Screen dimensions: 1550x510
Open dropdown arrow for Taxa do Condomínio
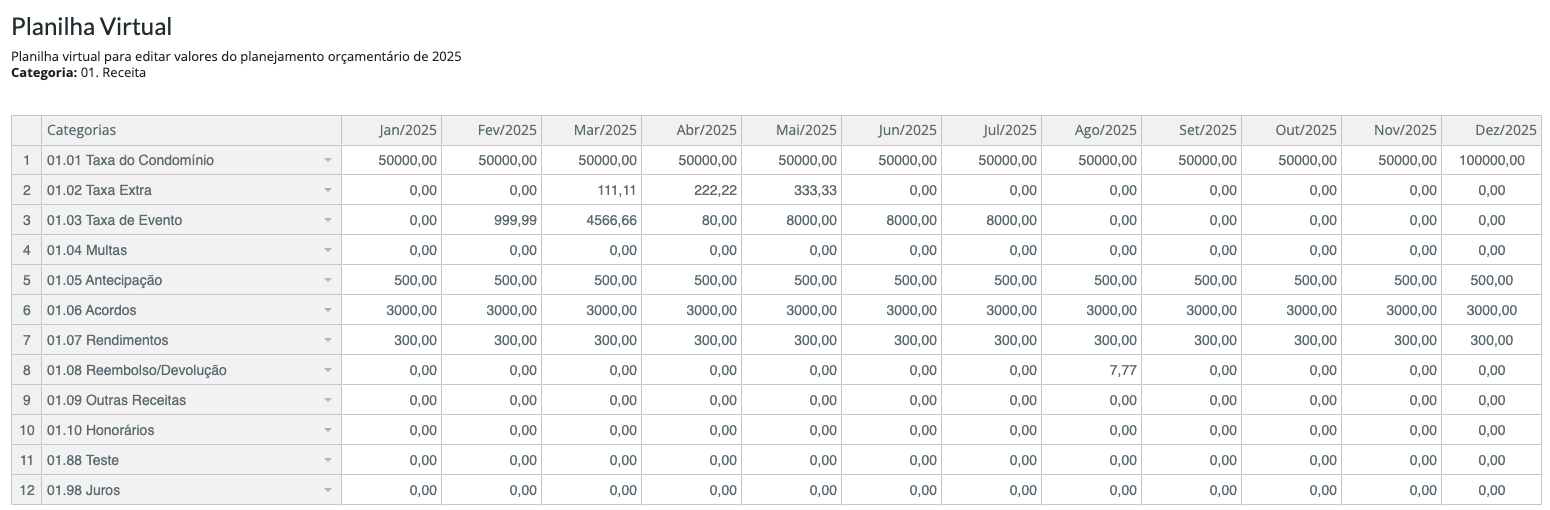328,160
